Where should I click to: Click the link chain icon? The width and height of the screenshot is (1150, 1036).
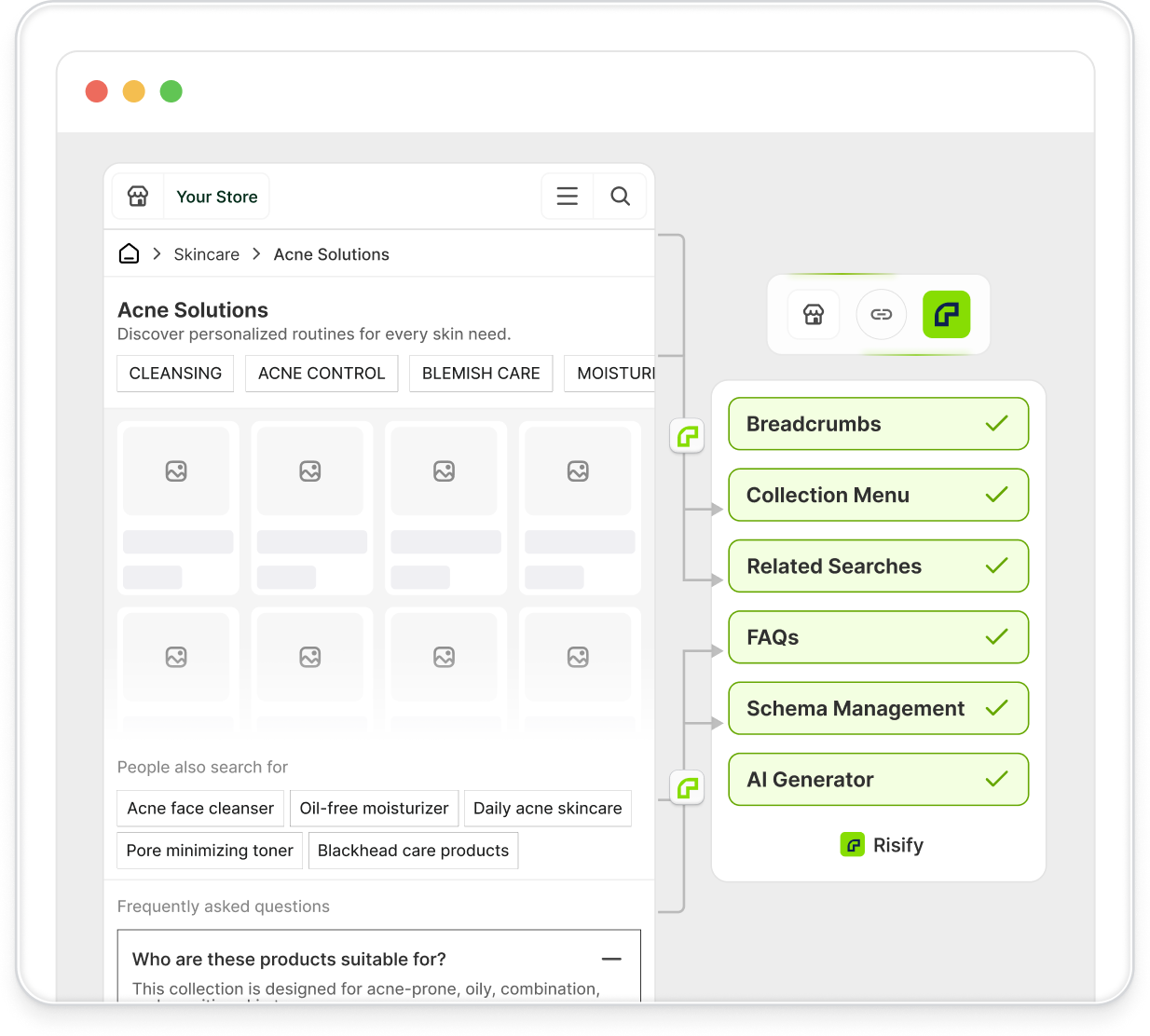click(x=881, y=315)
